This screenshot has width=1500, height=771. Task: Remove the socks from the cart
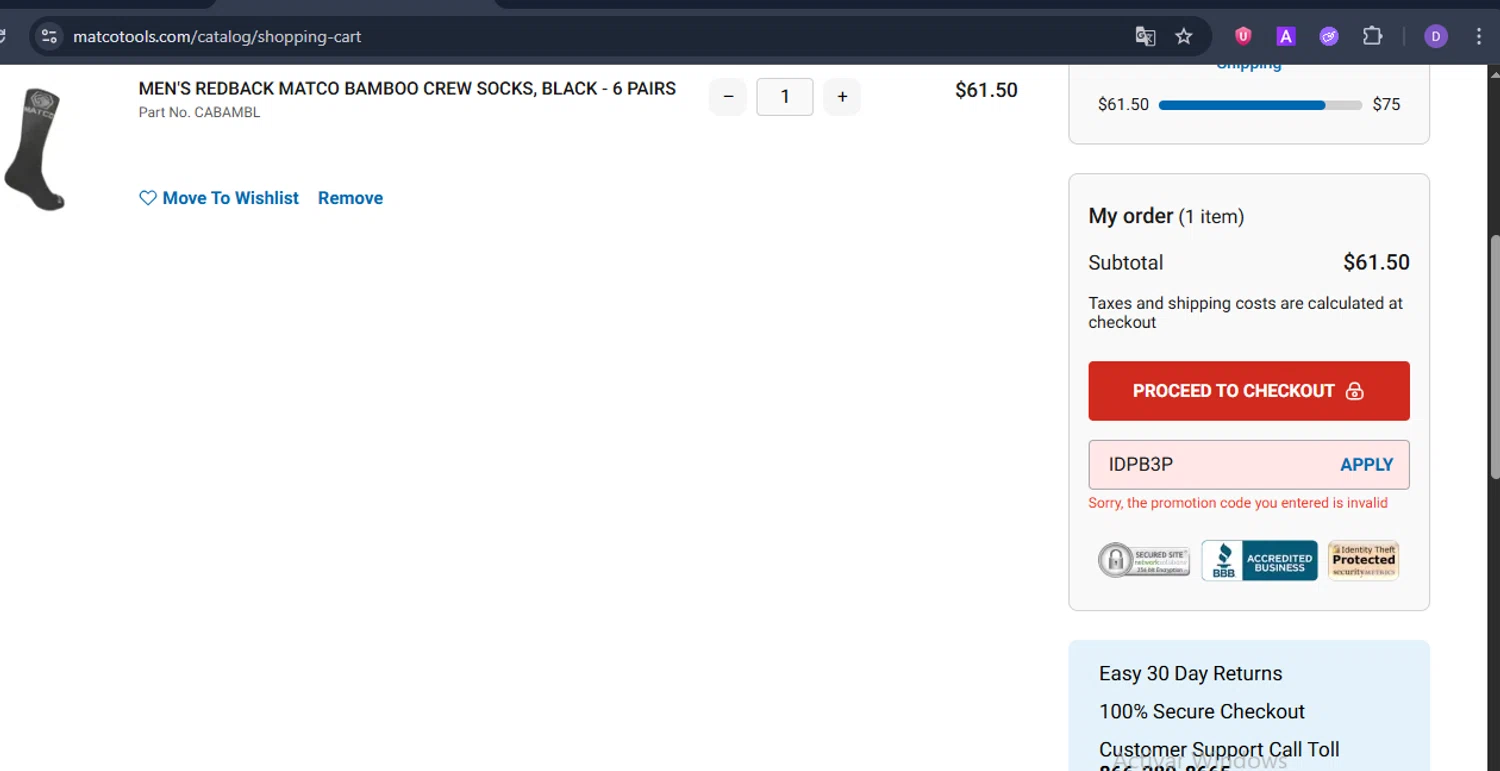(x=350, y=198)
